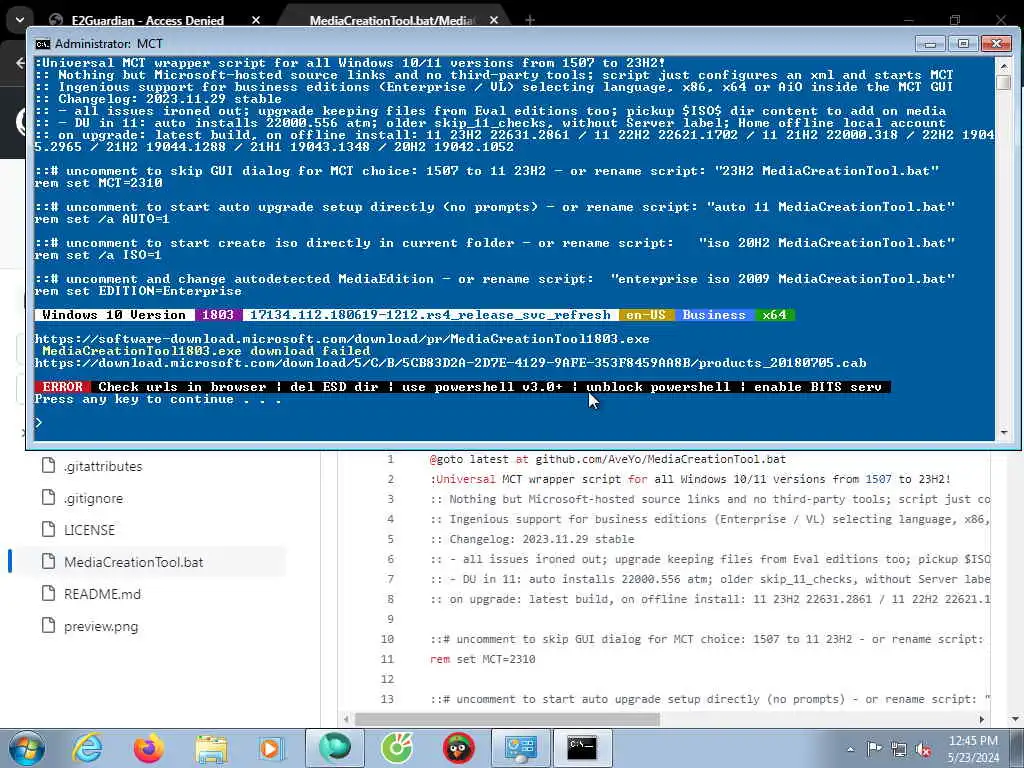This screenshot has width=1024, height=768.
Task: Click the x64 label in console
Action: pos(775,315)
